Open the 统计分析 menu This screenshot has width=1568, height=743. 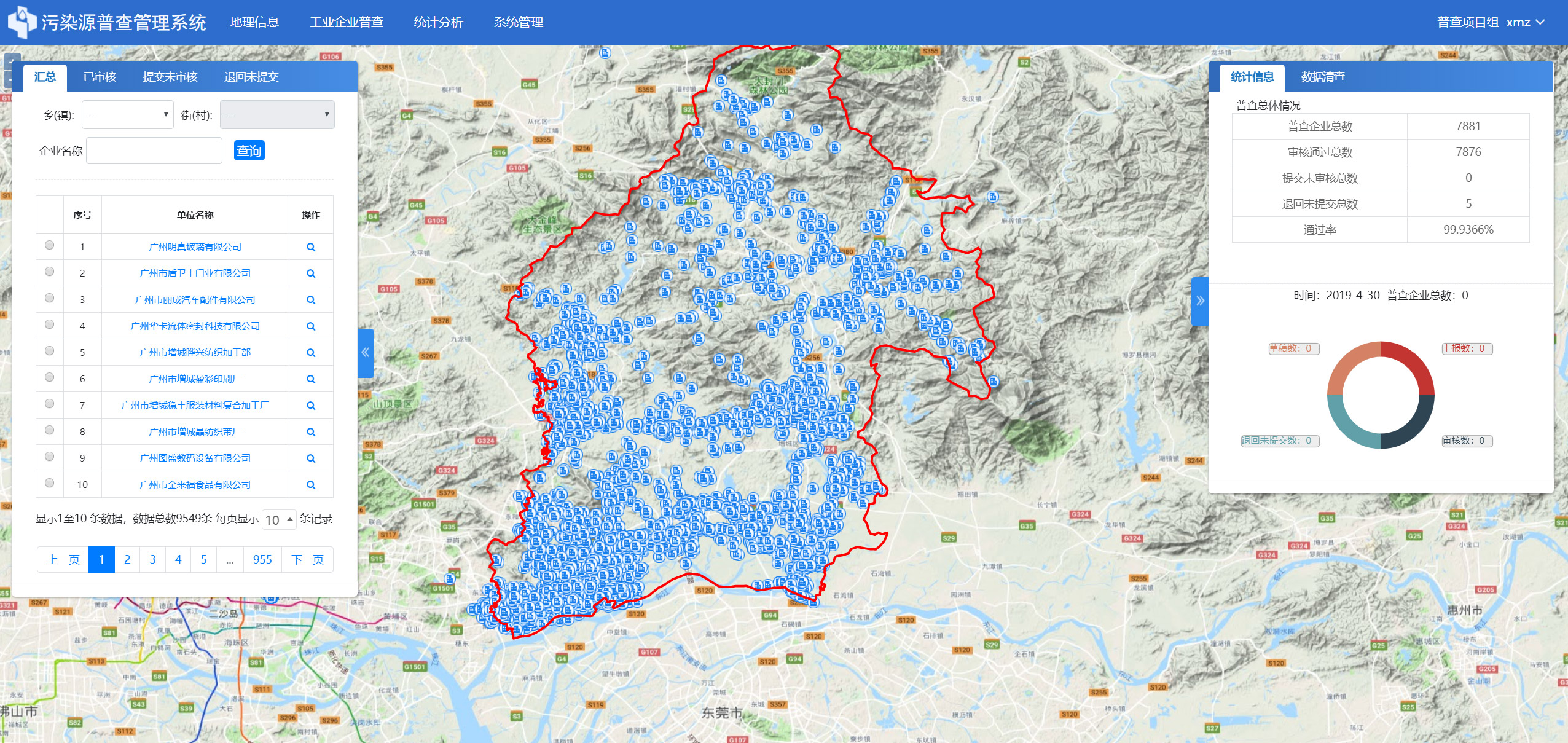tap(438, 22)
